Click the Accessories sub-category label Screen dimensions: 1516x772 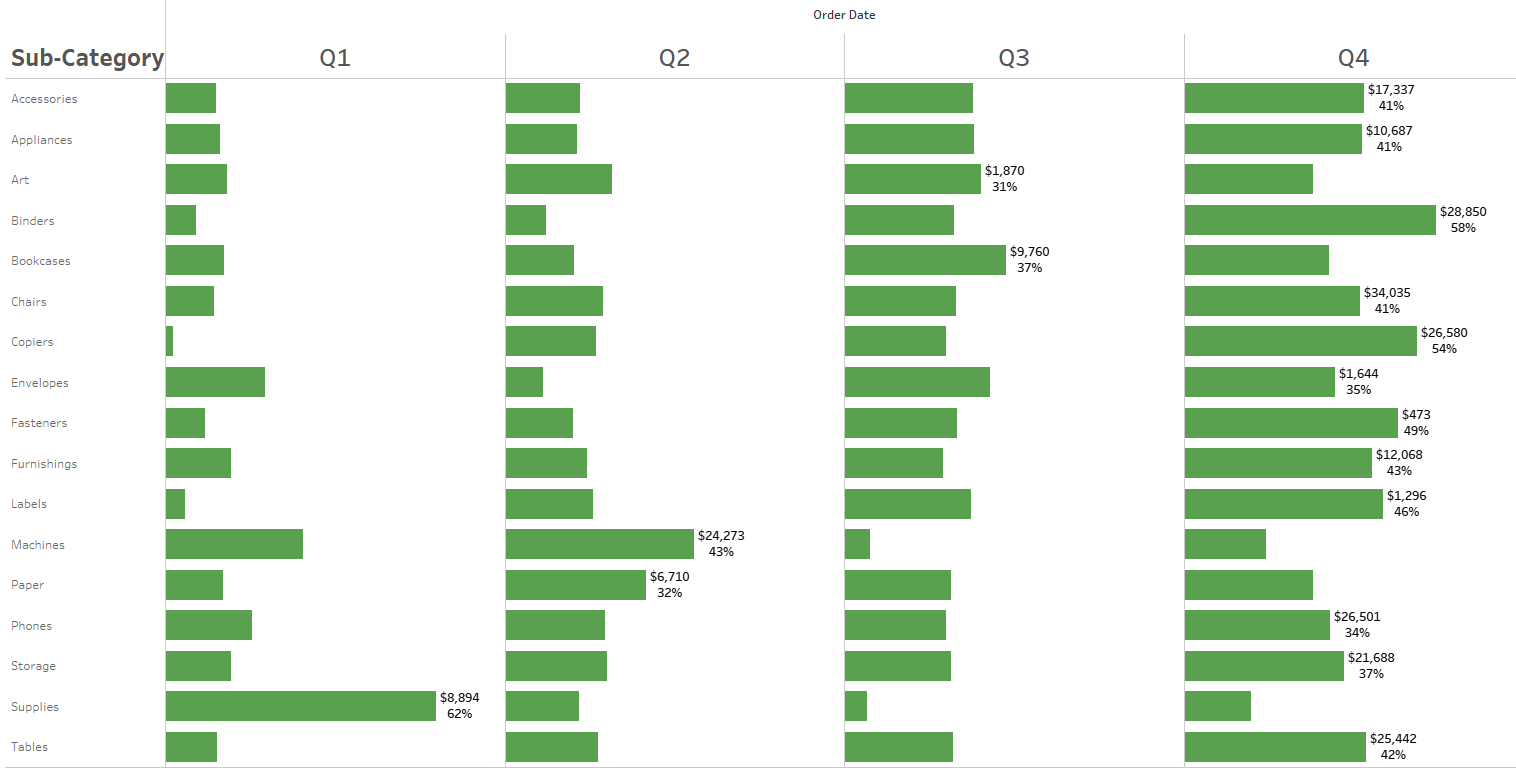[44, 99]
